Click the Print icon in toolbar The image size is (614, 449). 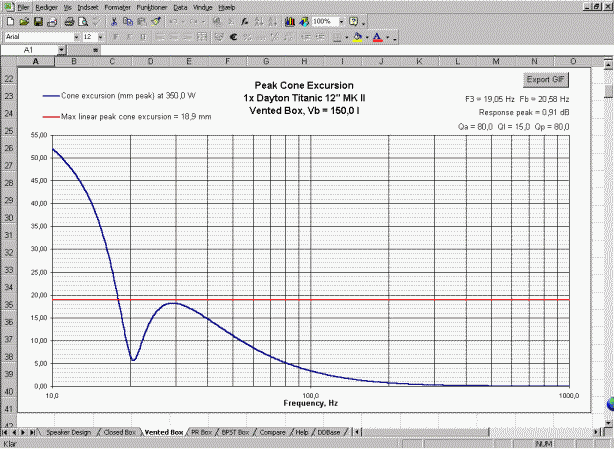click(68, 21)
